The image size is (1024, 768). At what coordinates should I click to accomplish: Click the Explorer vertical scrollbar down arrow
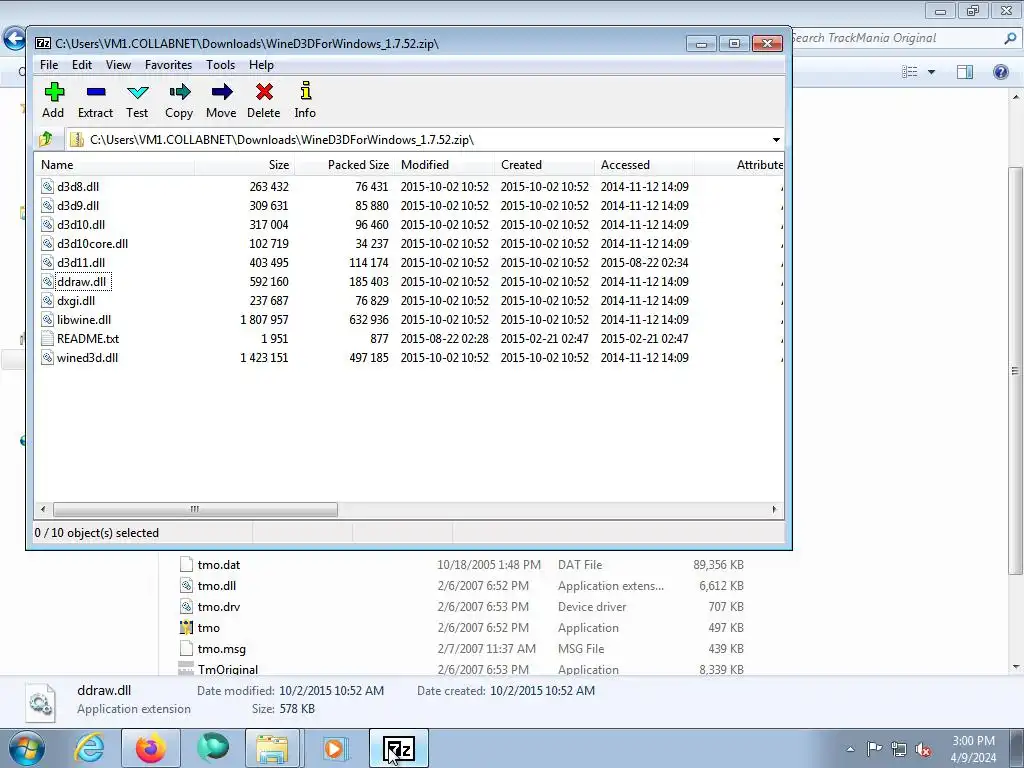coord(1016,667)
